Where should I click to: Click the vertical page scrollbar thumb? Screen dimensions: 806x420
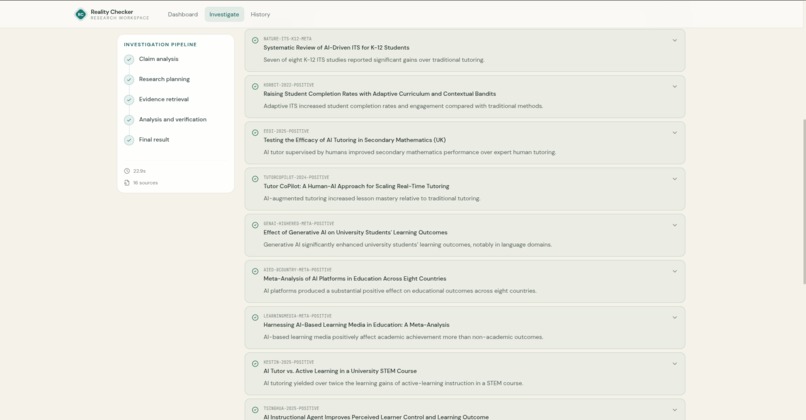[804, 201]
